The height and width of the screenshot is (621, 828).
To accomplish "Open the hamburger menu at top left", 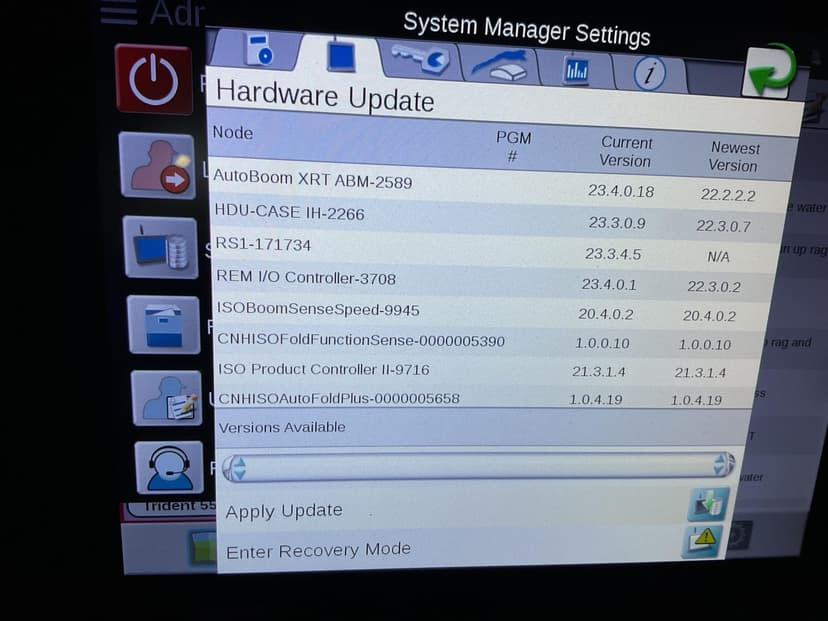I will (x=118, y=12).
